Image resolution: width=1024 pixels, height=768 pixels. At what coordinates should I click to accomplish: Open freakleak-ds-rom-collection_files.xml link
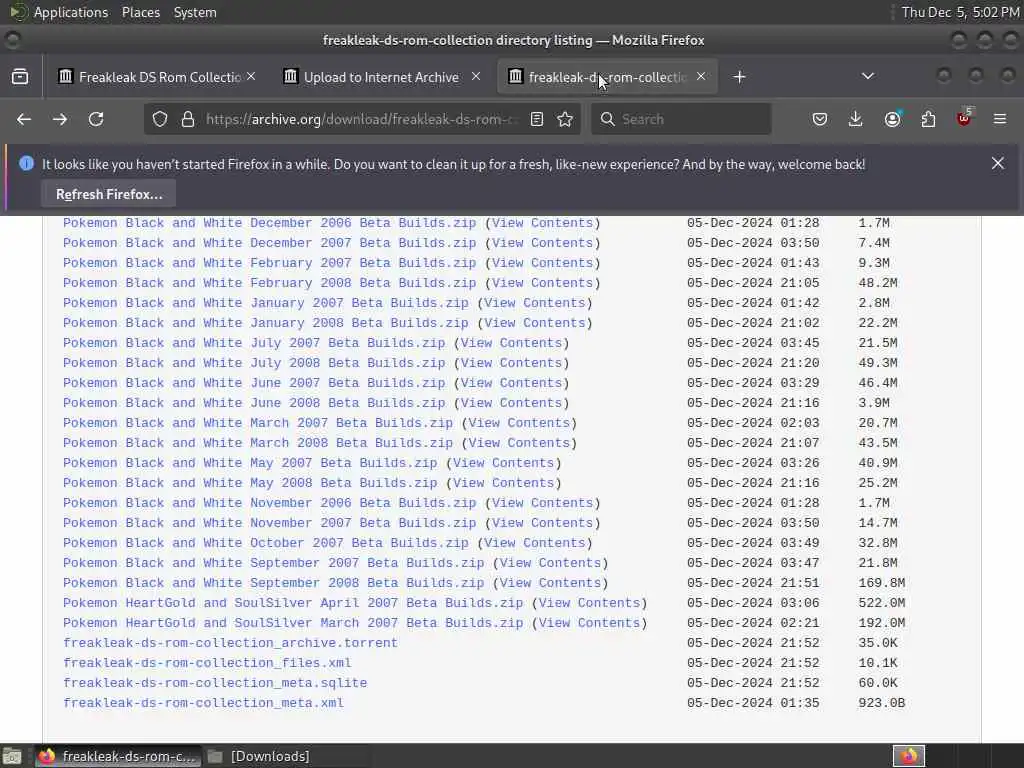207,664
